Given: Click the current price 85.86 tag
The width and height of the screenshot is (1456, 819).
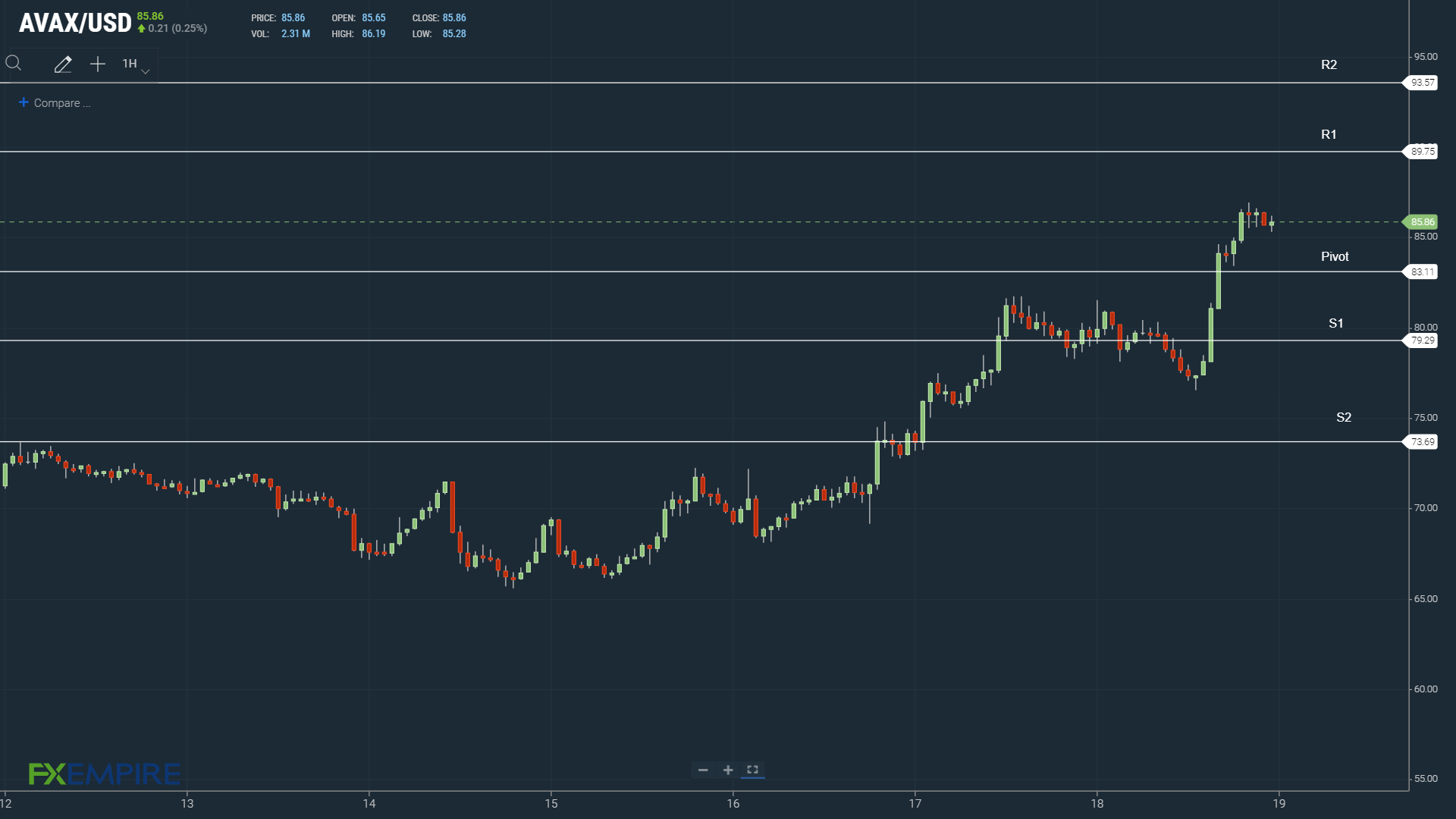Looking at the screenshot, I should 1421,222.
